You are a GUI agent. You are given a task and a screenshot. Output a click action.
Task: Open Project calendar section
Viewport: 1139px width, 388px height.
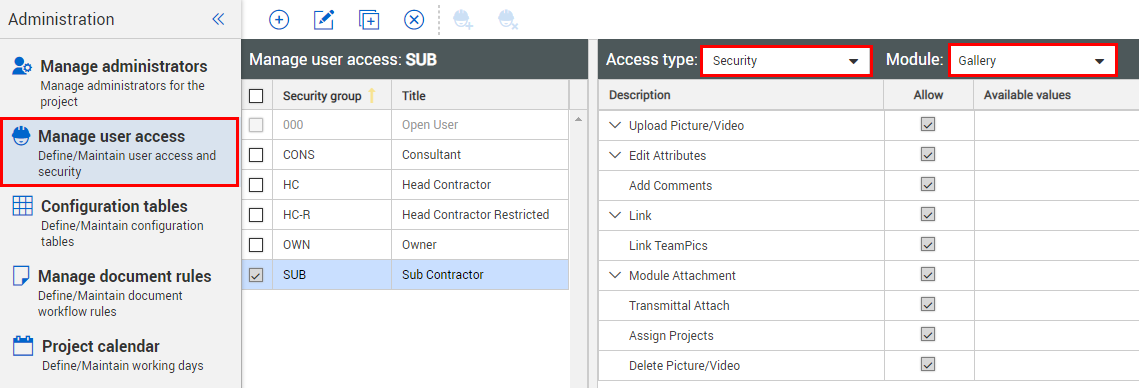coord(120,354)
